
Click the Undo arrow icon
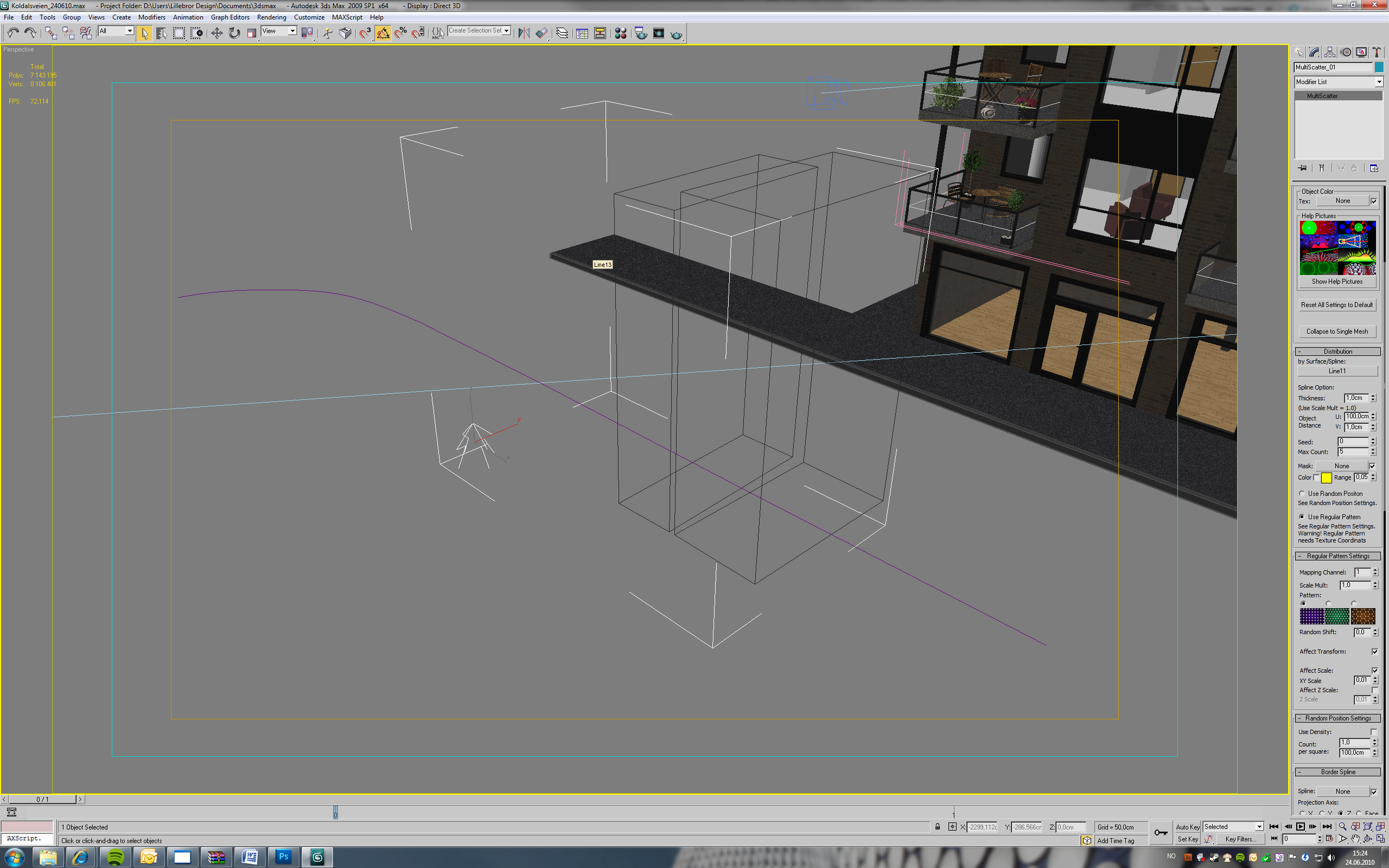pos(12,33)
